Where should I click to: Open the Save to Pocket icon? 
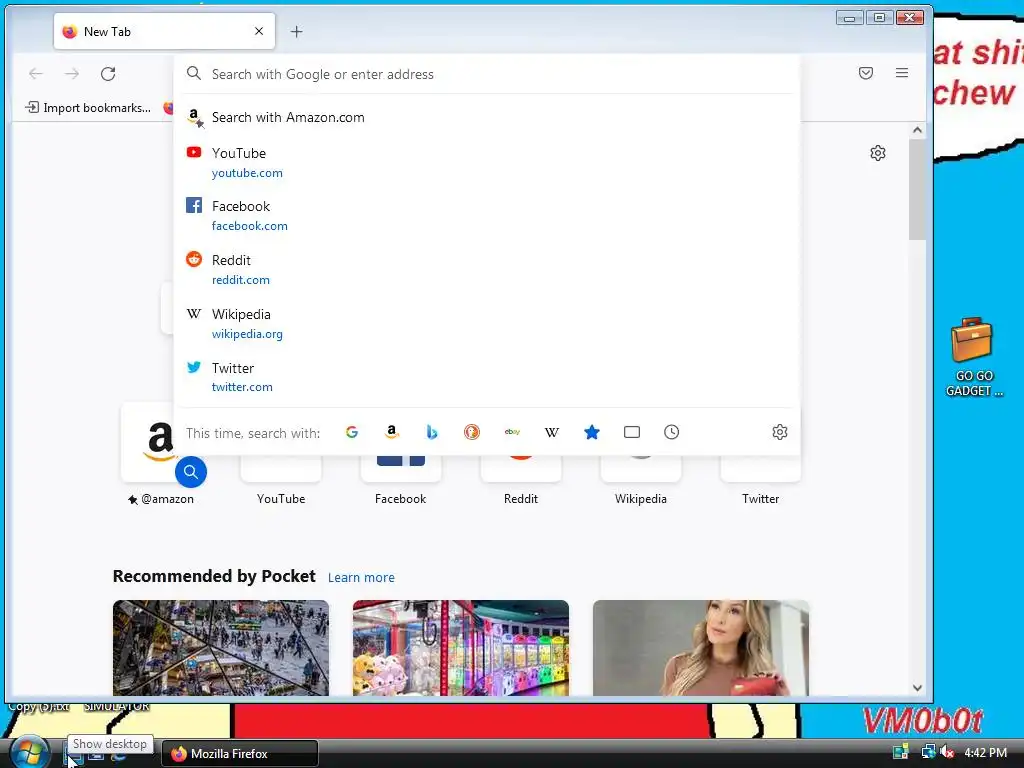866,73
